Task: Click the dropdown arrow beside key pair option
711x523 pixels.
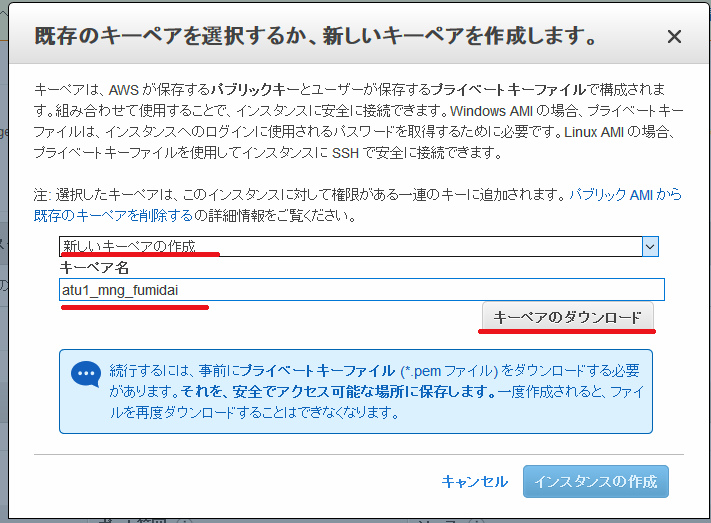Action: click(650, 246)
